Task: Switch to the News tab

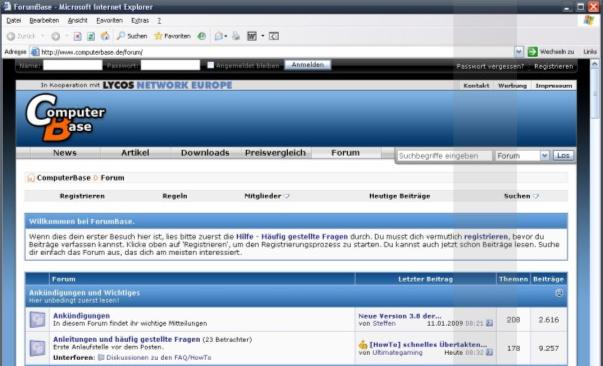Action: (x=65, y=153)
